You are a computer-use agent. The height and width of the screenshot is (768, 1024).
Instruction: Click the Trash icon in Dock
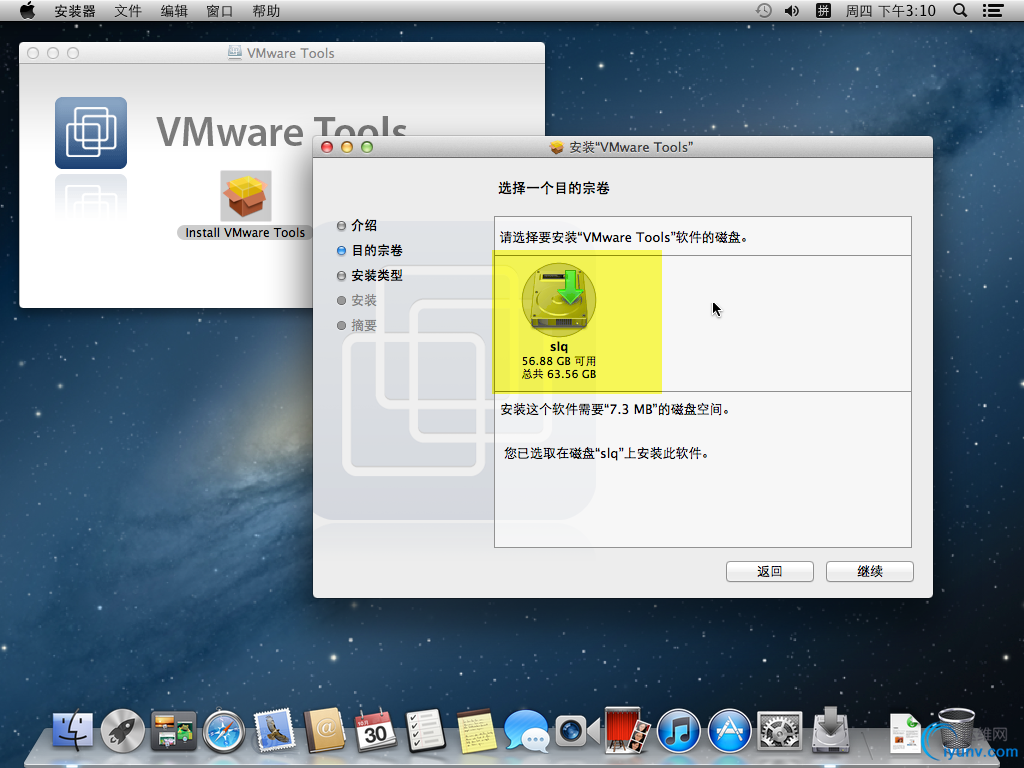pos(957,729)
